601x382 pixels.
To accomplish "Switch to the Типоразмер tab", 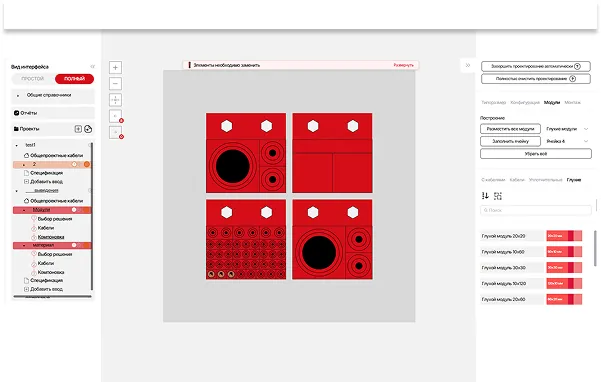I will [494, 103].
